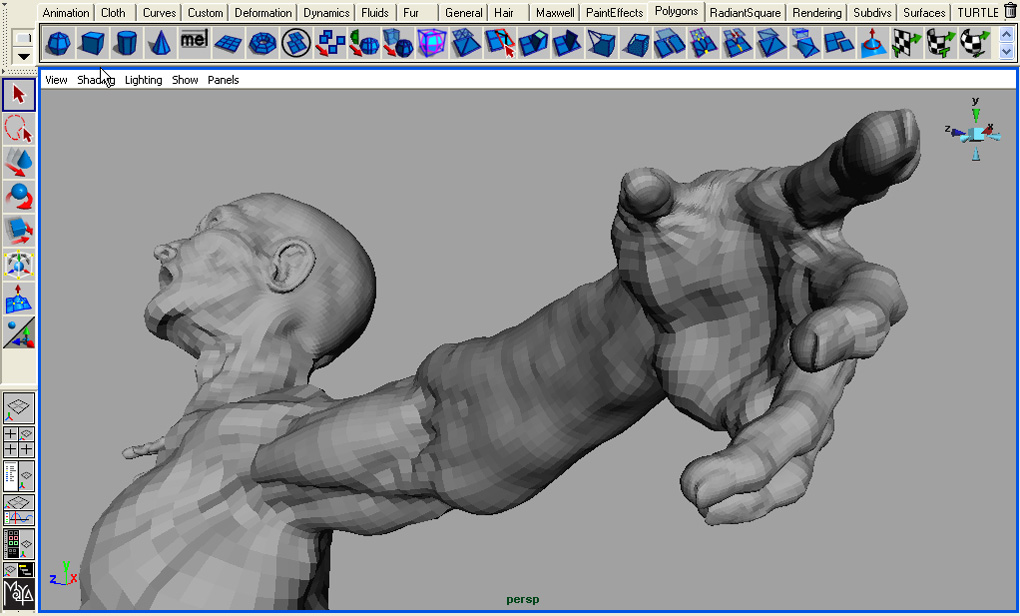Open the Shading panel menu
1020x616 pixels.
tap(96, 80)
